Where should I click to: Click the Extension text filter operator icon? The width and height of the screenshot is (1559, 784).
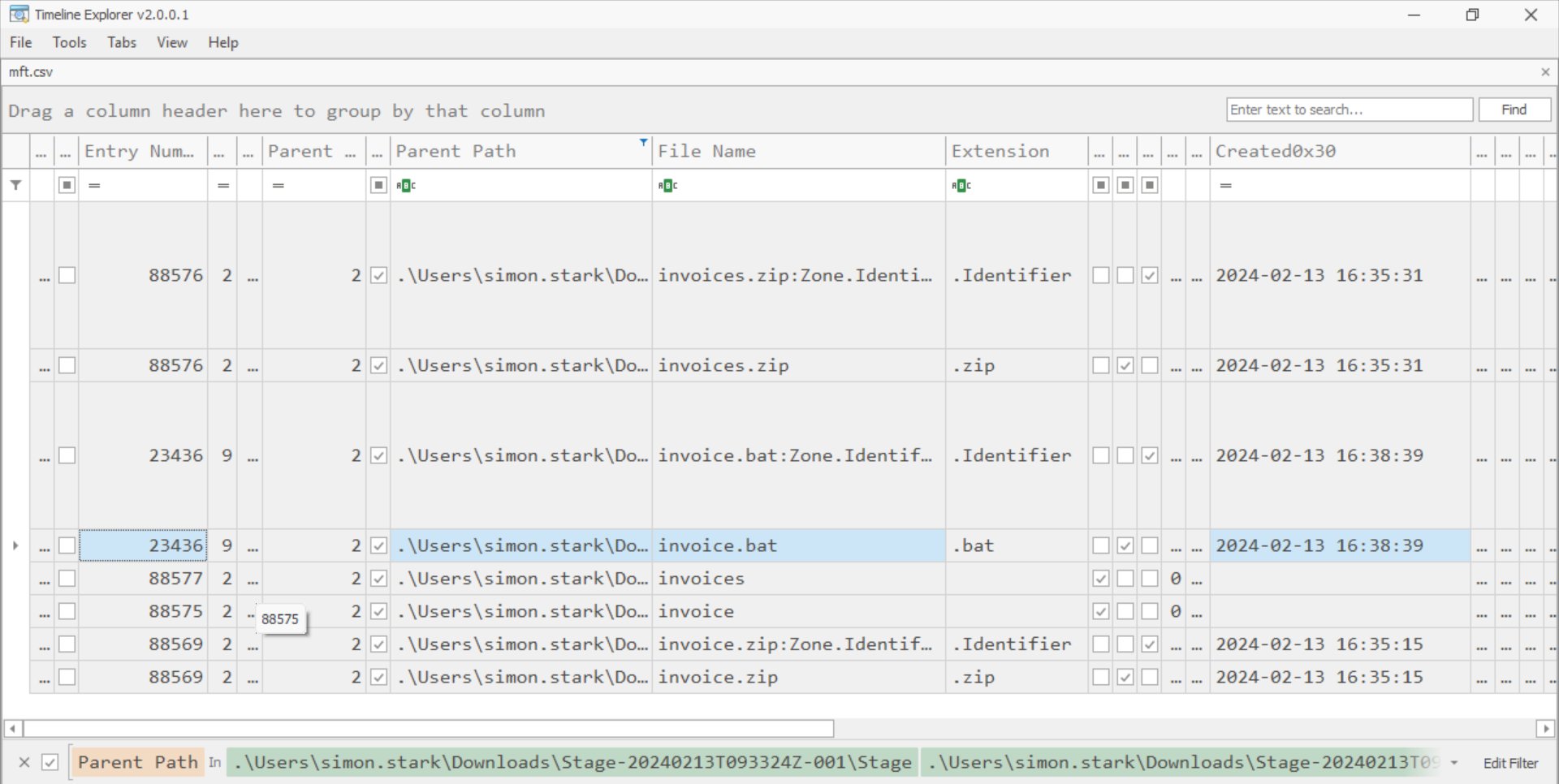(x=961, y=186)
